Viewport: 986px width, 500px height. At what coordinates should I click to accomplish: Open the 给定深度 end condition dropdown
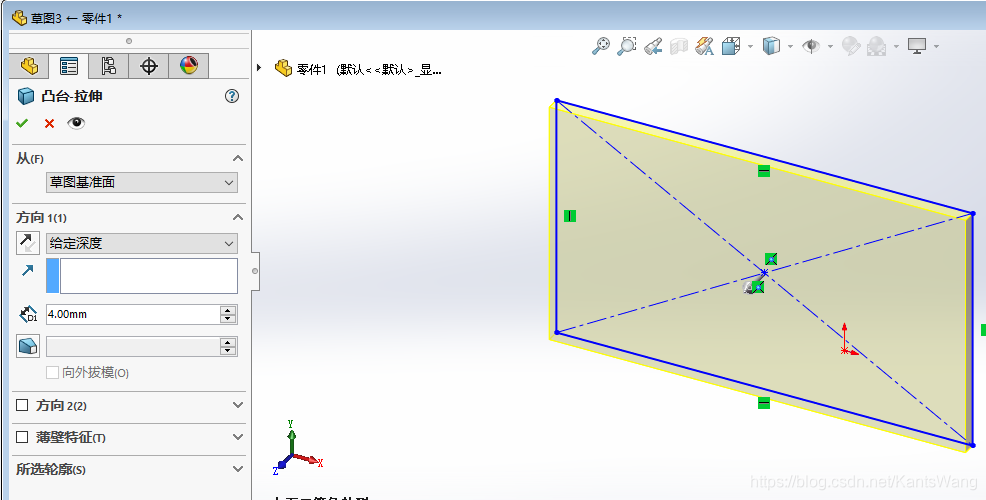pos(142,243)
